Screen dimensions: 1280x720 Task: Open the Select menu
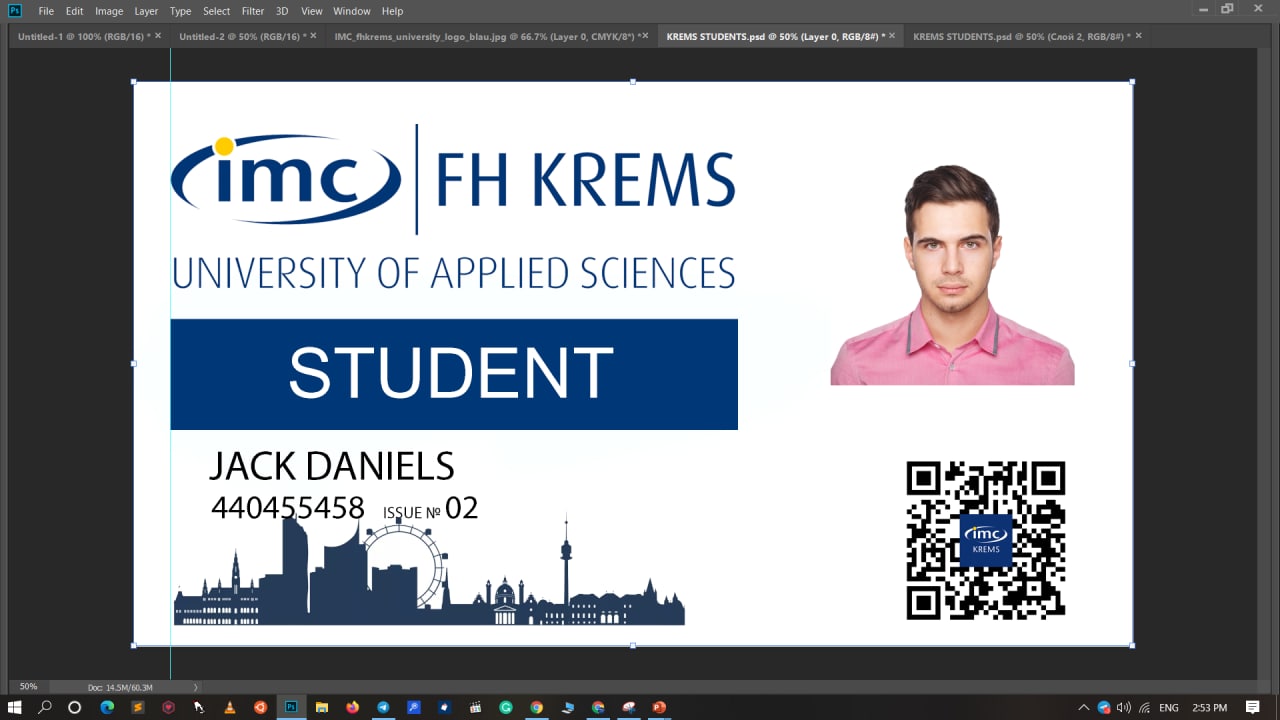pyautogui.click(x=217, y=11)
